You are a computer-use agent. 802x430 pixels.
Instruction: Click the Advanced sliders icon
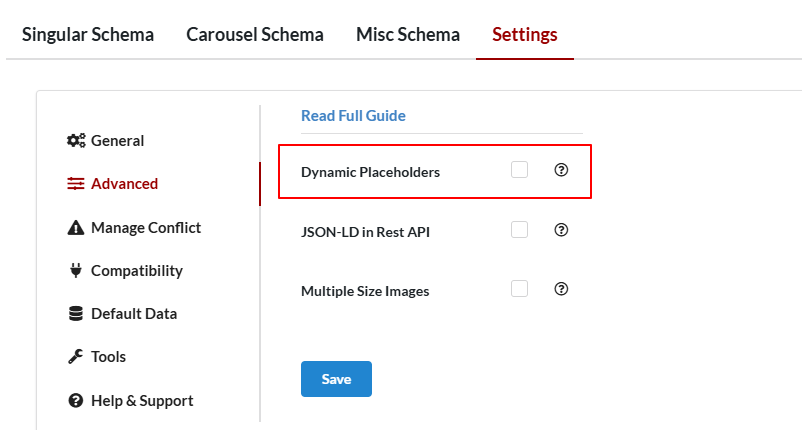coord(76,184)
